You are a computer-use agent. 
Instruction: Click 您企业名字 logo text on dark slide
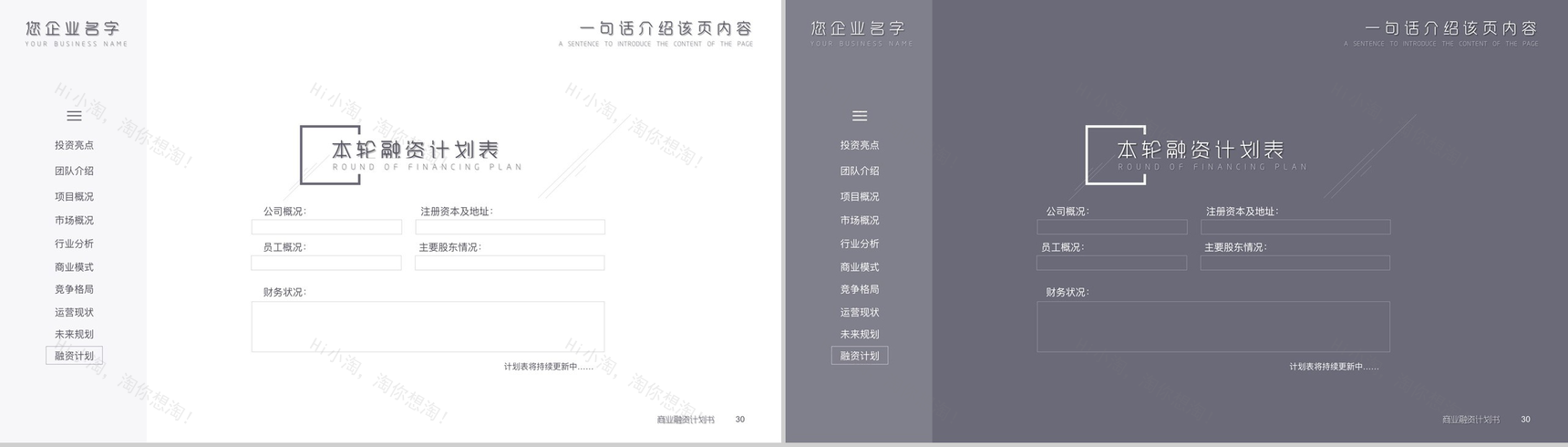coord(858,29)
